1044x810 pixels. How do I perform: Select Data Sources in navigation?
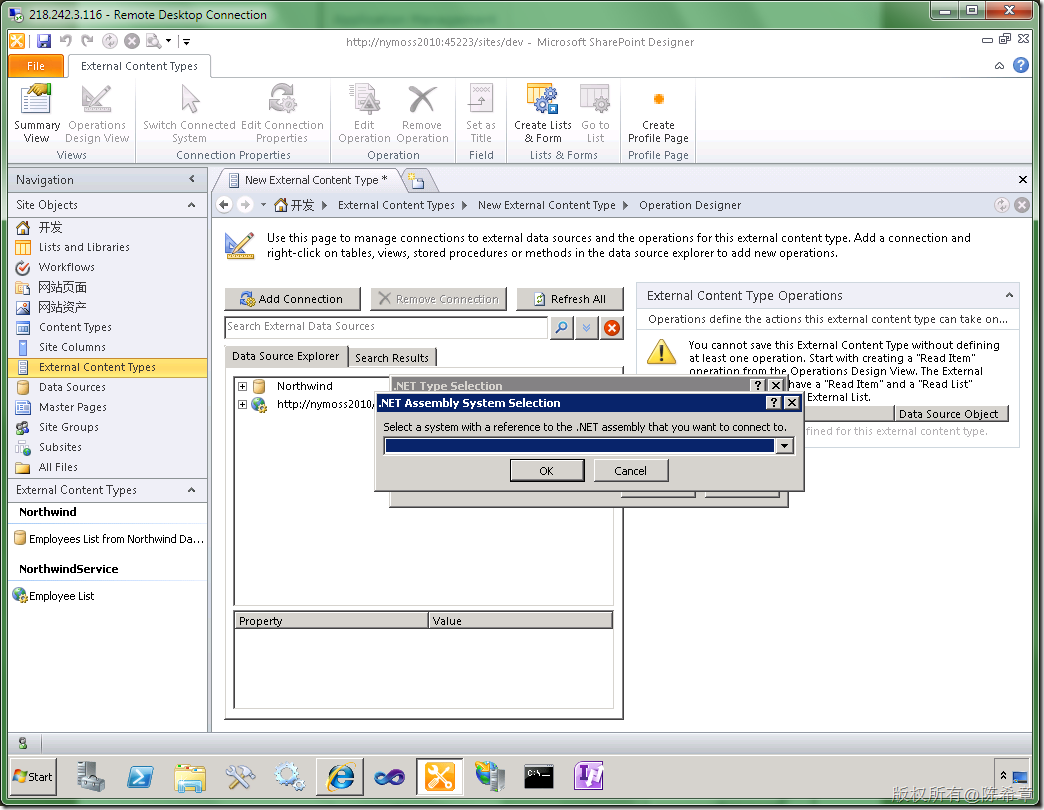click(72, 387)
